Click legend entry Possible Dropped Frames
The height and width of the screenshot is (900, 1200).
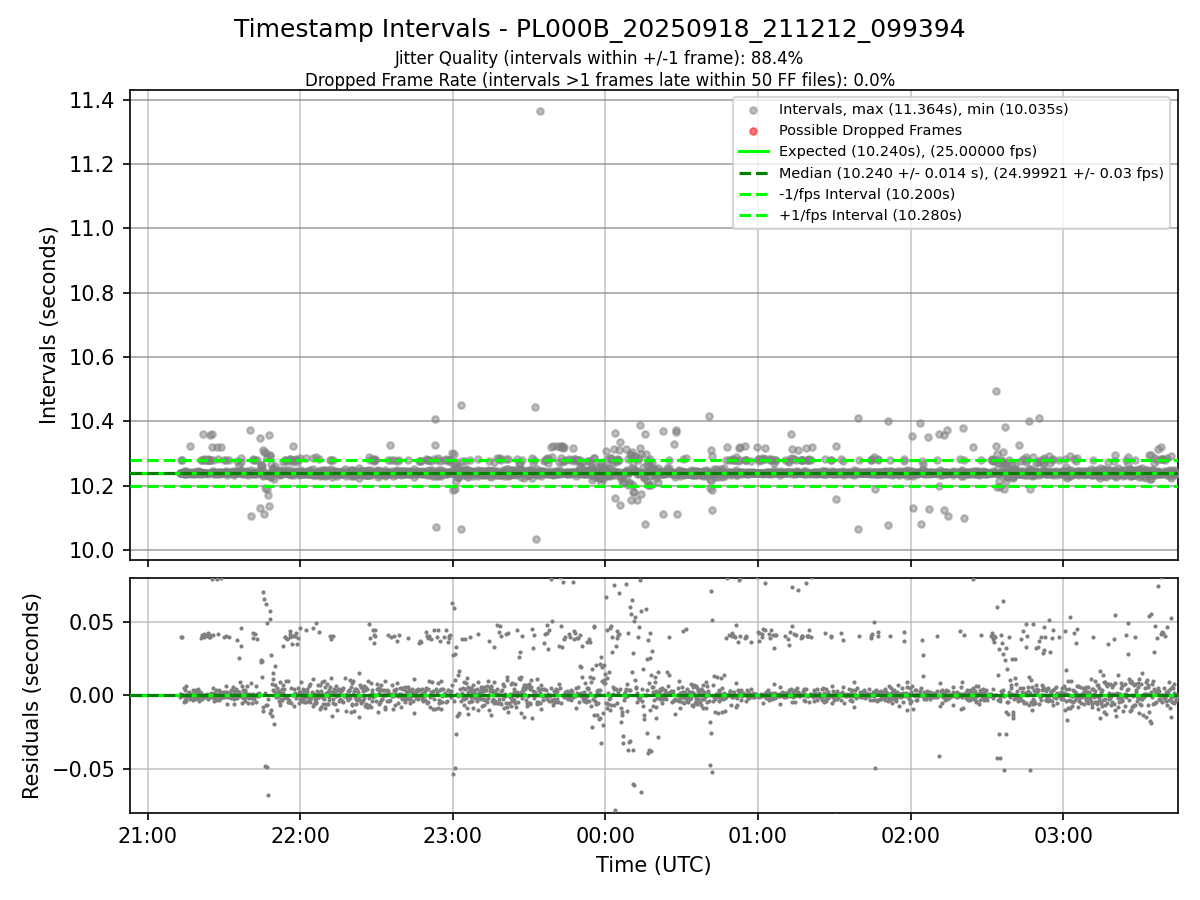[870, 130]
